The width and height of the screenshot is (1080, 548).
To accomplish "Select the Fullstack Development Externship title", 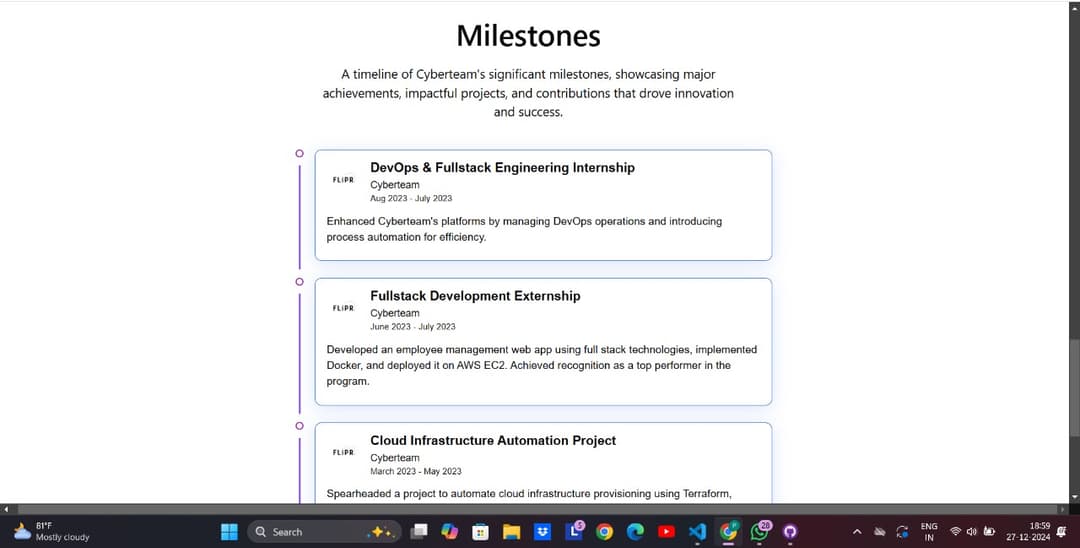I will [x=475, y=296].
